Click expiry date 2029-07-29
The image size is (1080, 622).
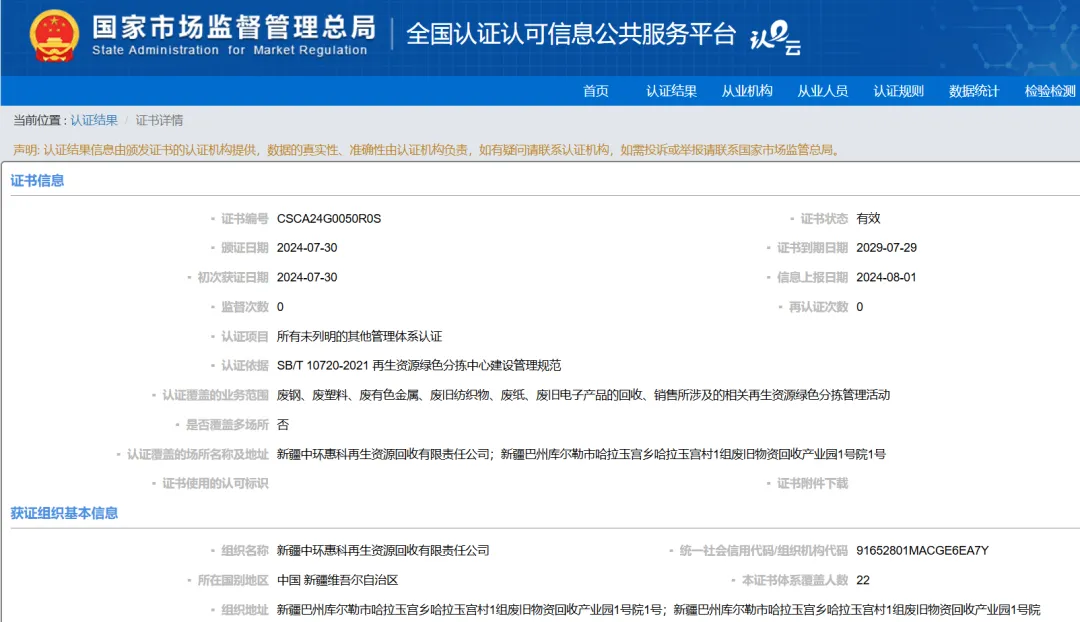(x=886, y=248)
